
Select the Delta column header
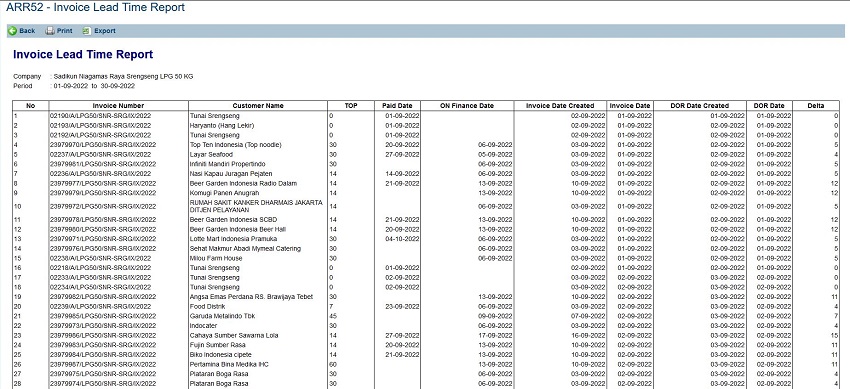tap(816, 106)
